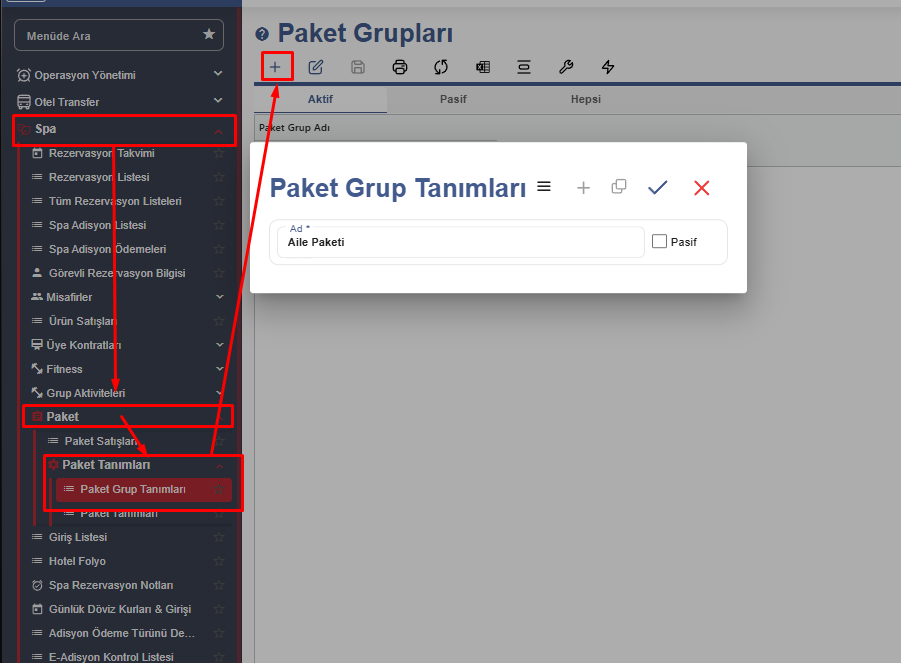Close the dialog with the red X
Viewport: 901px width, 663px height.
point(702,187)
